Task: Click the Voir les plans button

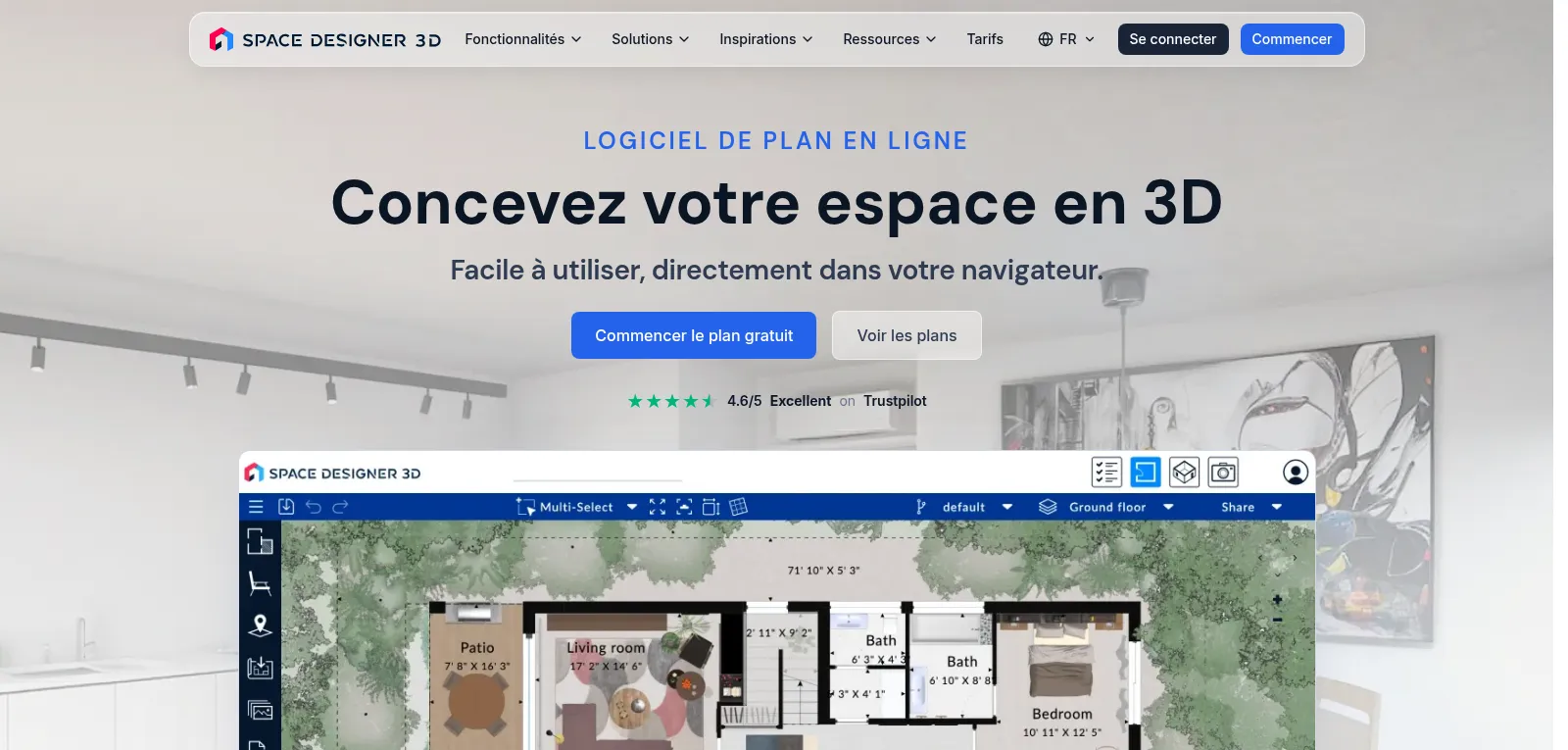Action: coord(906,335)
